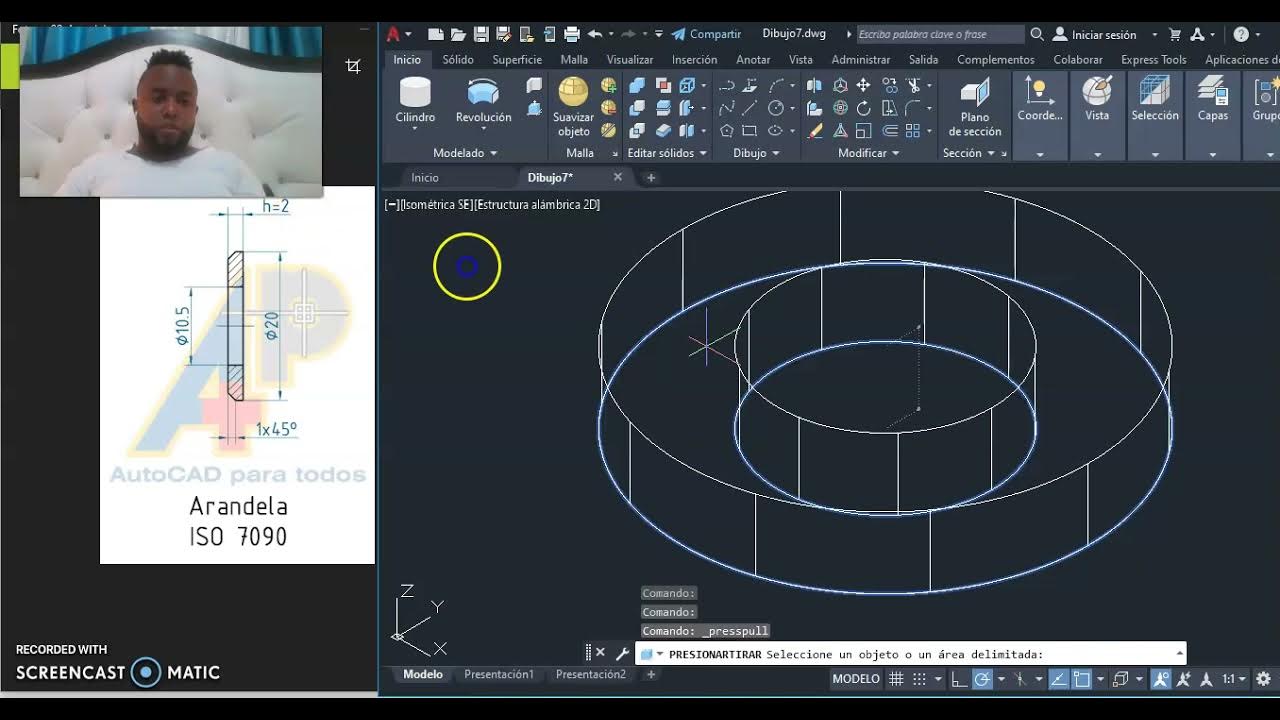
Task: Click the Suavizar objeto mesh tool
Action: 573,107
